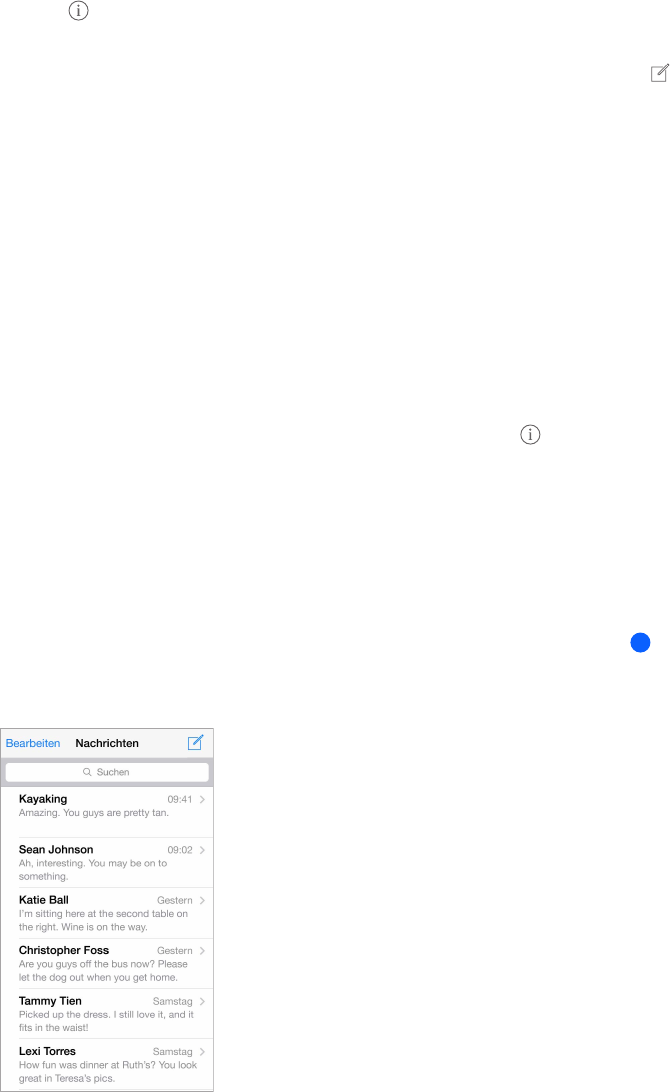Screen dimensions: 671x1092
Task: Click the Samstag label on Lexi Torres
Action: 173,1052
